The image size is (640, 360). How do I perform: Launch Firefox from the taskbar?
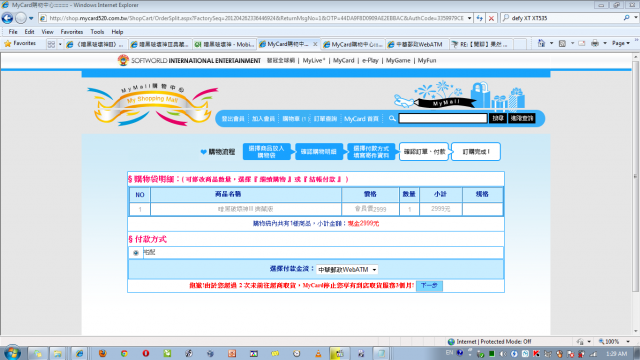(x=102, y=353)
